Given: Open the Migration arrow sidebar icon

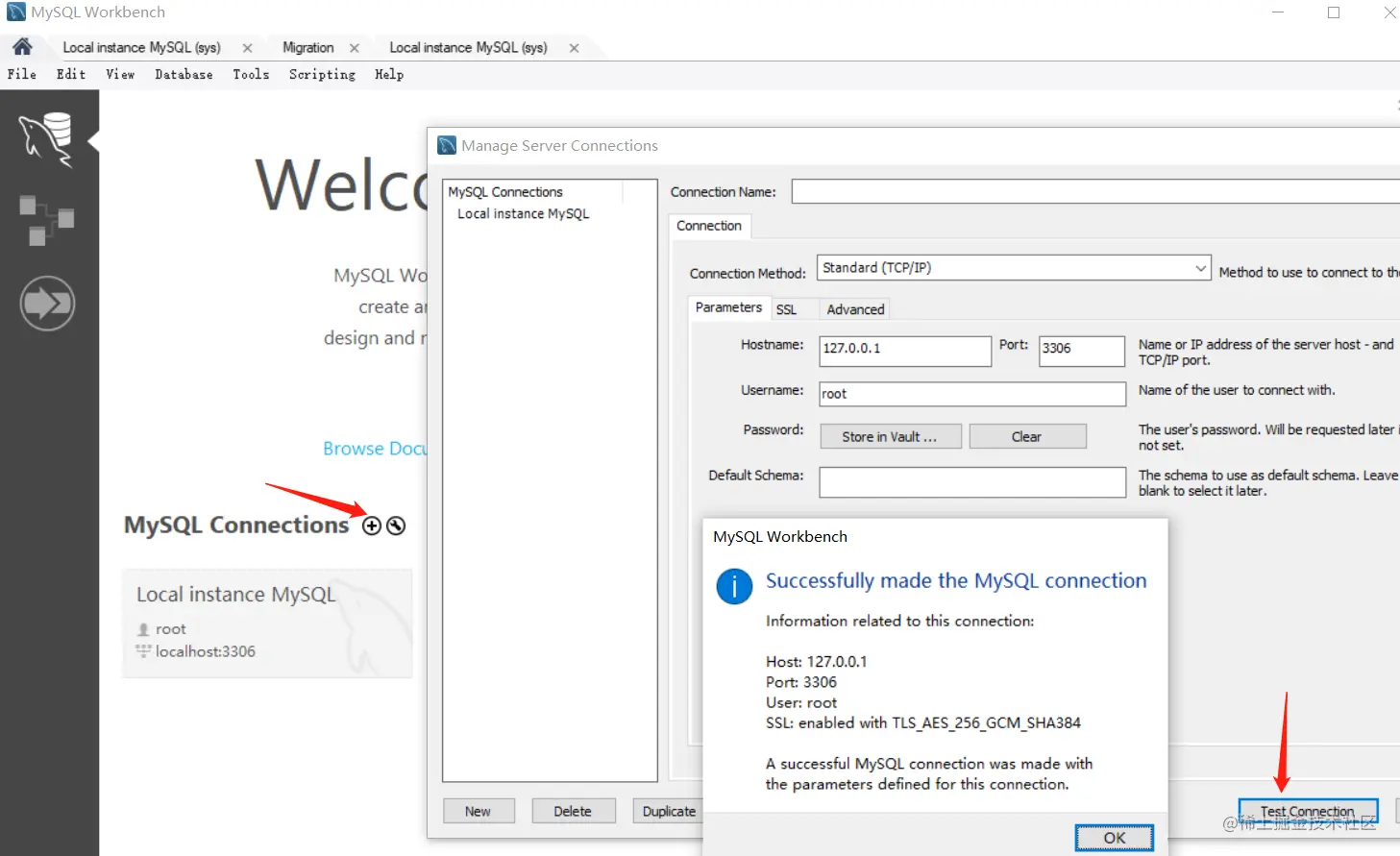Looking at the screenshot, I should point(47,304).
